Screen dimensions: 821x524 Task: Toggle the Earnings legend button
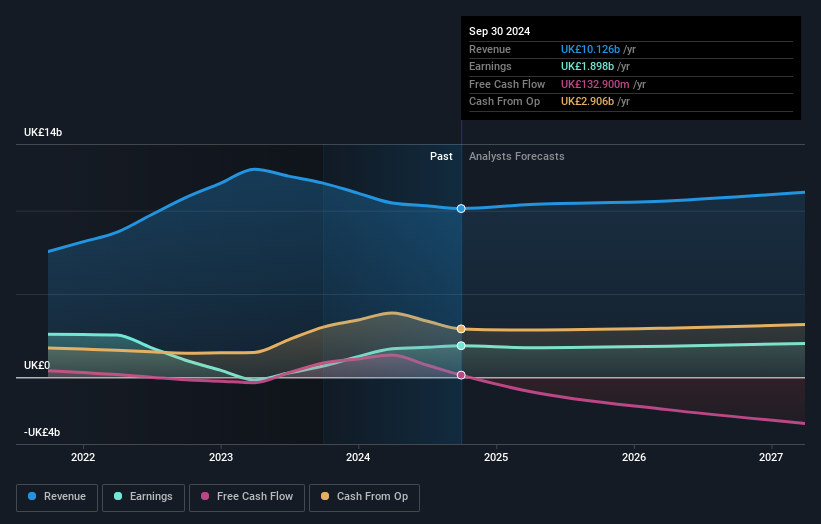pyautogui.click(x=143, y=497)
